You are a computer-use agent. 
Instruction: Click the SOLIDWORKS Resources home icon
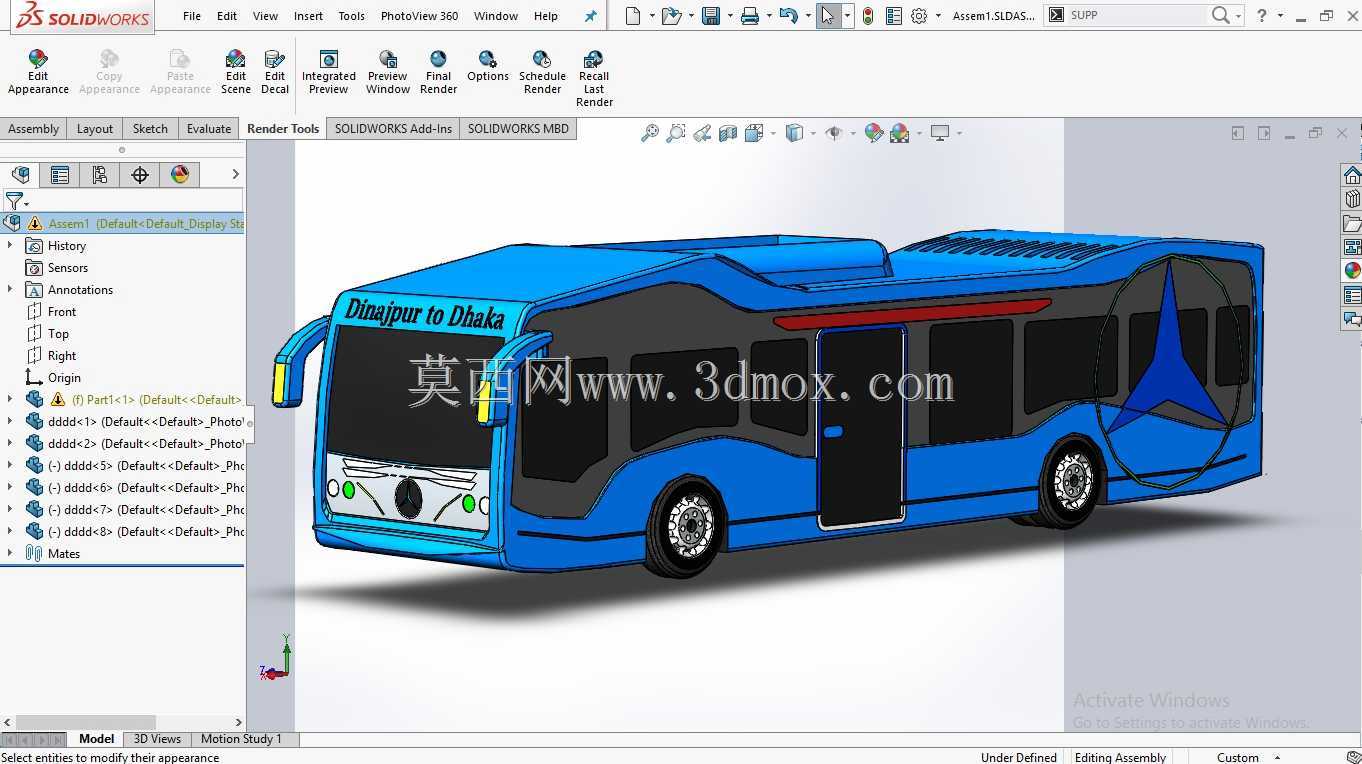tap(1352, 176)
